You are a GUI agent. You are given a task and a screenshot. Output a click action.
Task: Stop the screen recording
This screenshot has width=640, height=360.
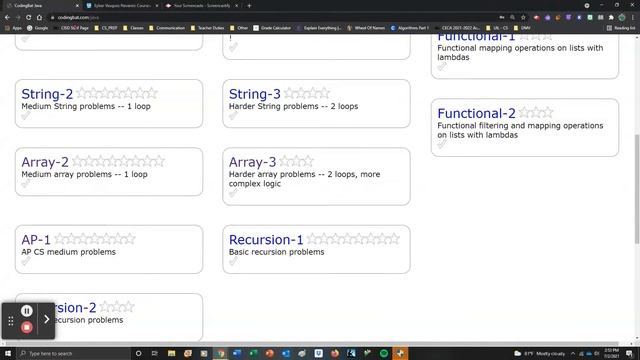[x=27, y=327]
